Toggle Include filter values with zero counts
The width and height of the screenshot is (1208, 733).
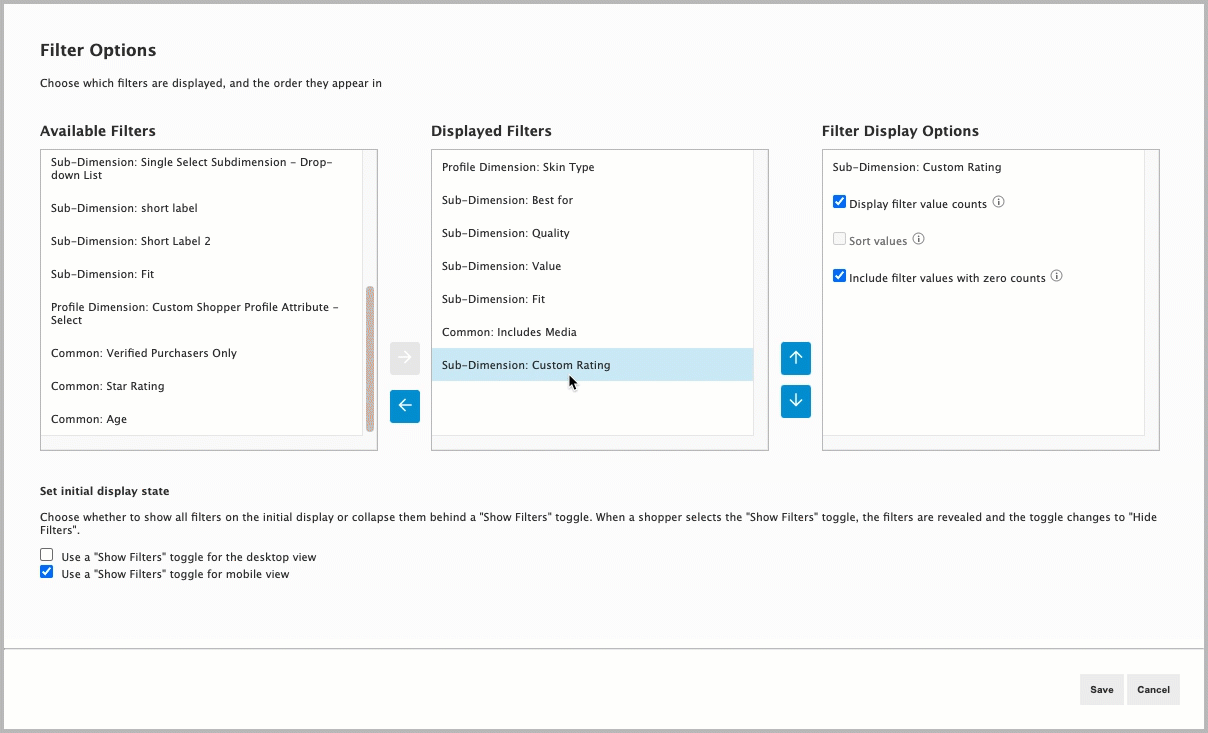(840, 277)
